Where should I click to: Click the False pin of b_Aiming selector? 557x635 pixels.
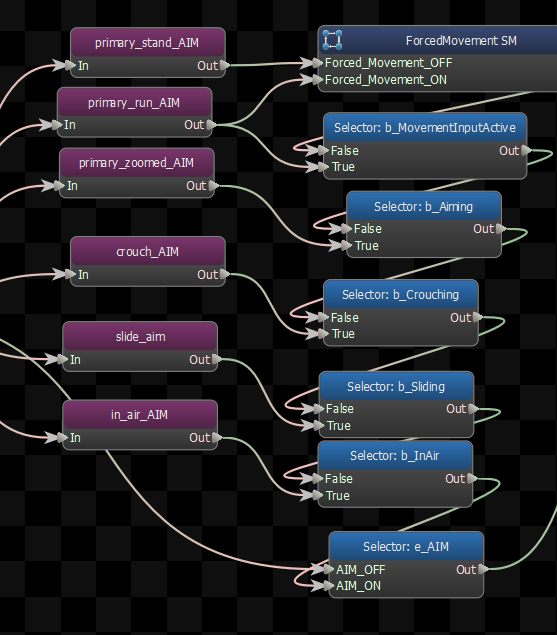click(347, 229)
